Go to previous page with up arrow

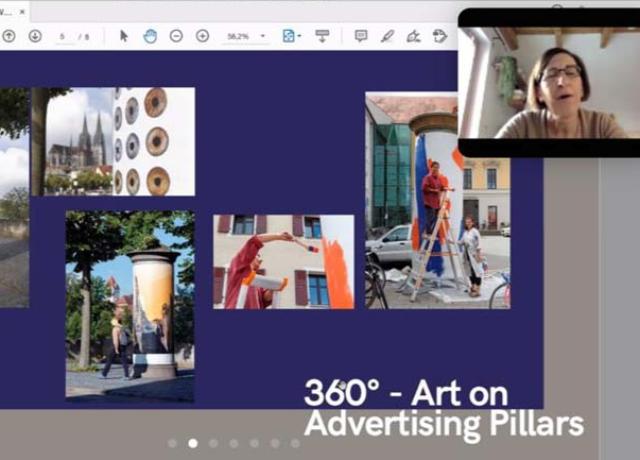click(x=9, y=36)
